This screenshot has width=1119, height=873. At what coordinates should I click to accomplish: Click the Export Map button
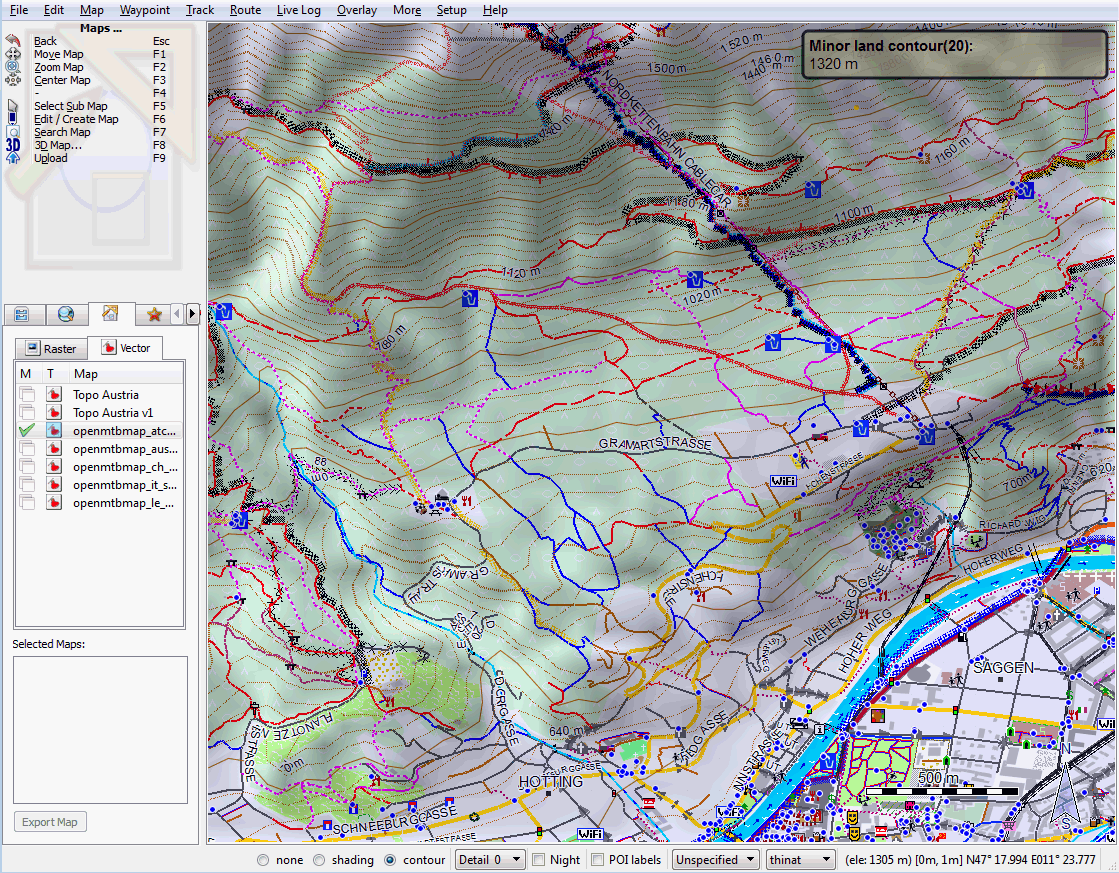click(49, 821)
